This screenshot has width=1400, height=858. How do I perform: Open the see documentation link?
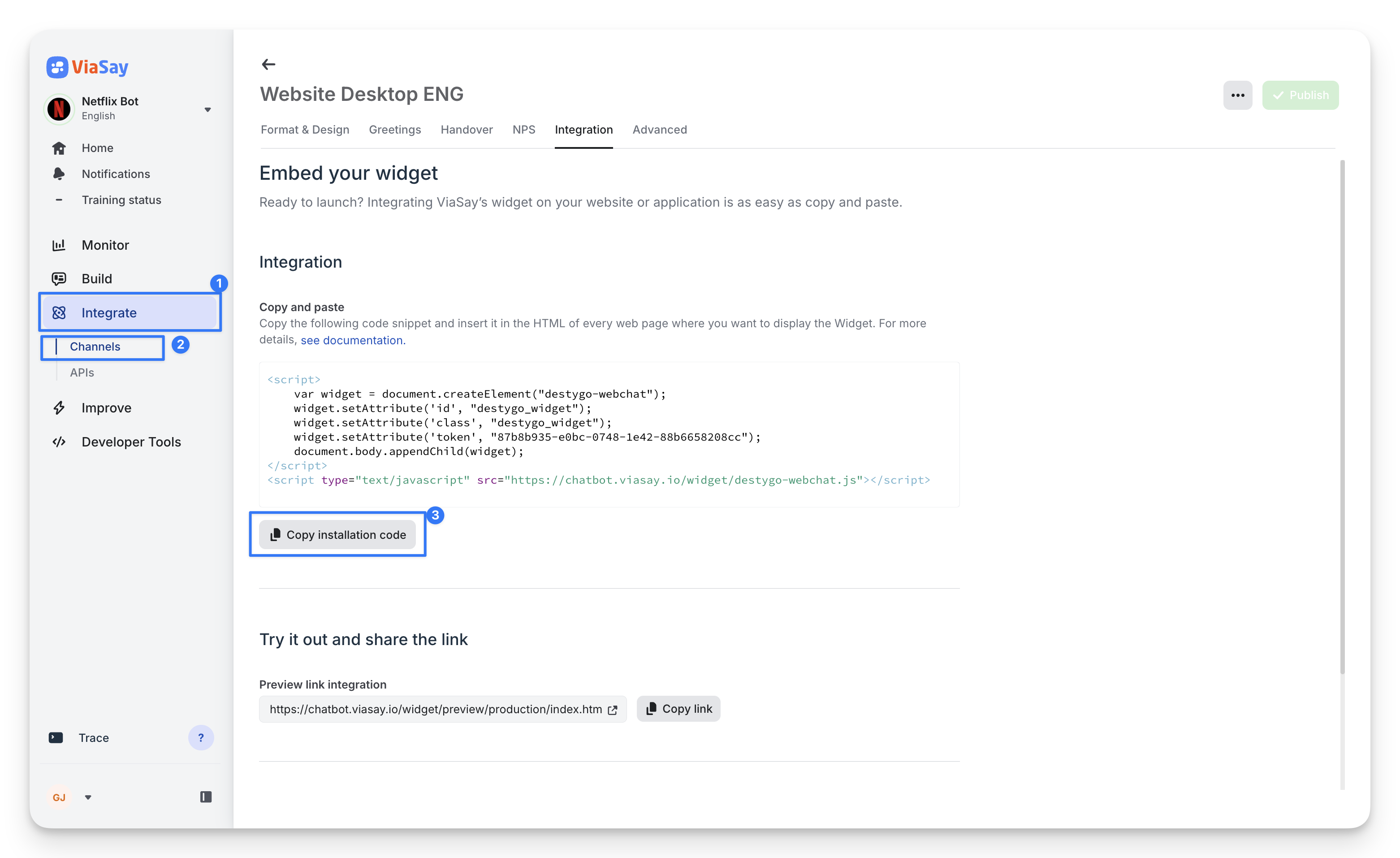(352, 340)
